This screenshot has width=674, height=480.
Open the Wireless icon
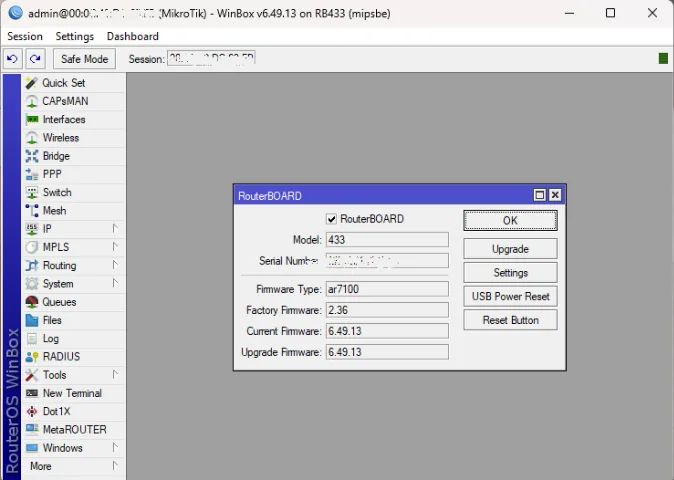click(x=31, y=138)
